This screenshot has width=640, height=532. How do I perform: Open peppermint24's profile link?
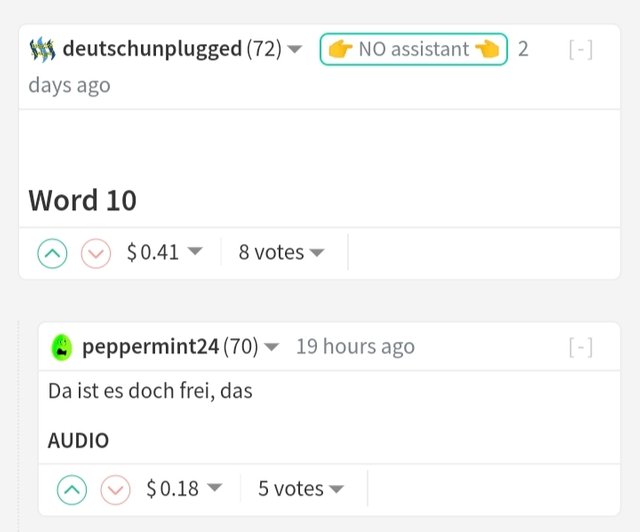click(x=151, y=347)
